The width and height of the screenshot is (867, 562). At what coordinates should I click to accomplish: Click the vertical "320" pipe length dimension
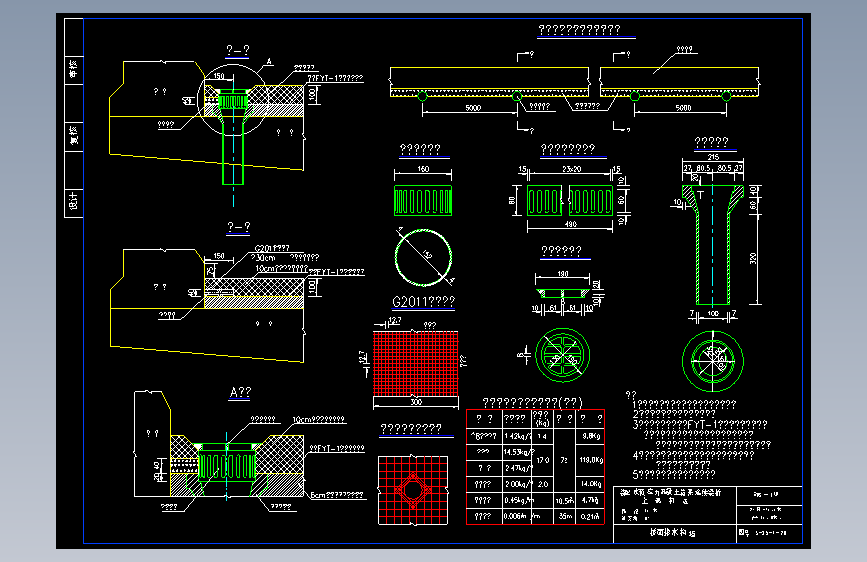click(x=753, y=258)
